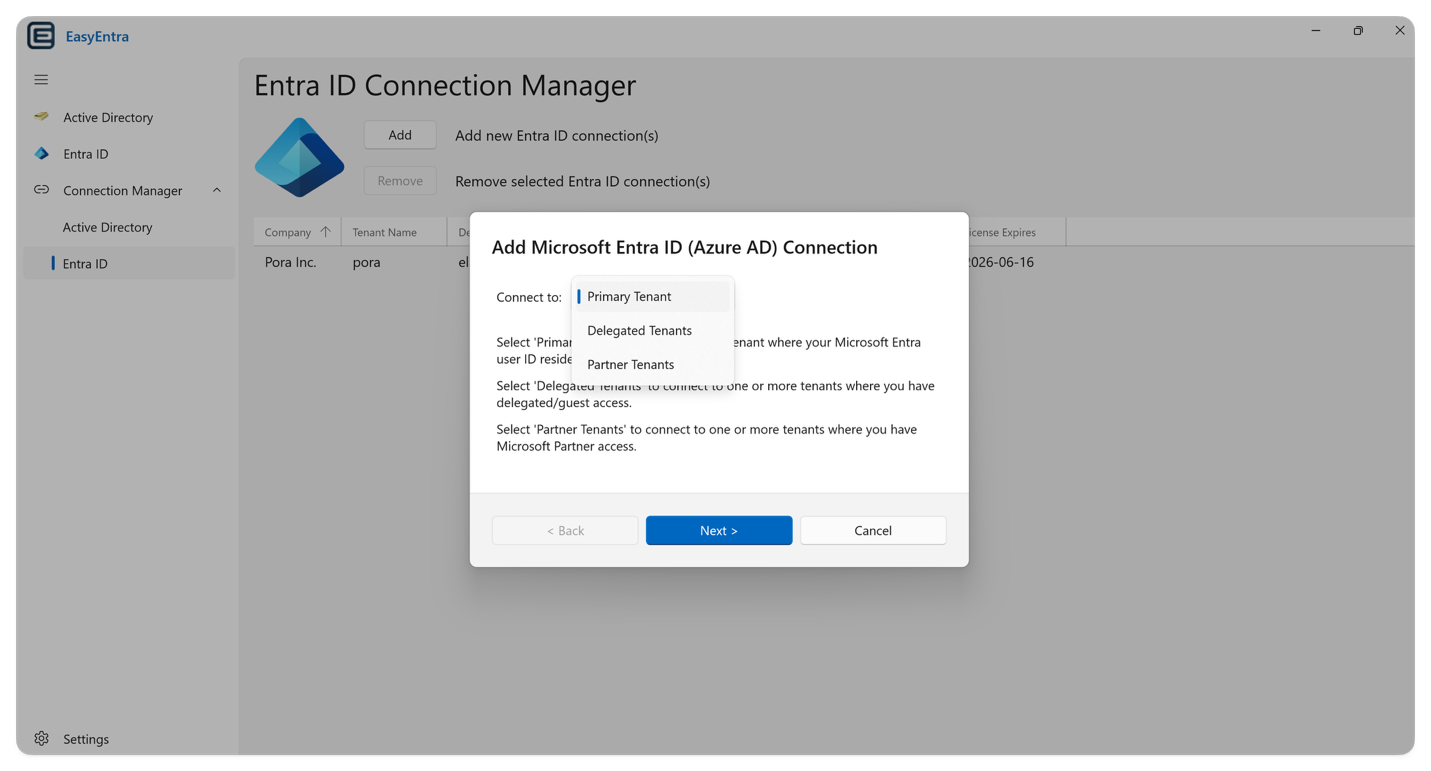Click the Next > button
The height and width of the screenshot is (771, 1431).
(719, 530)
